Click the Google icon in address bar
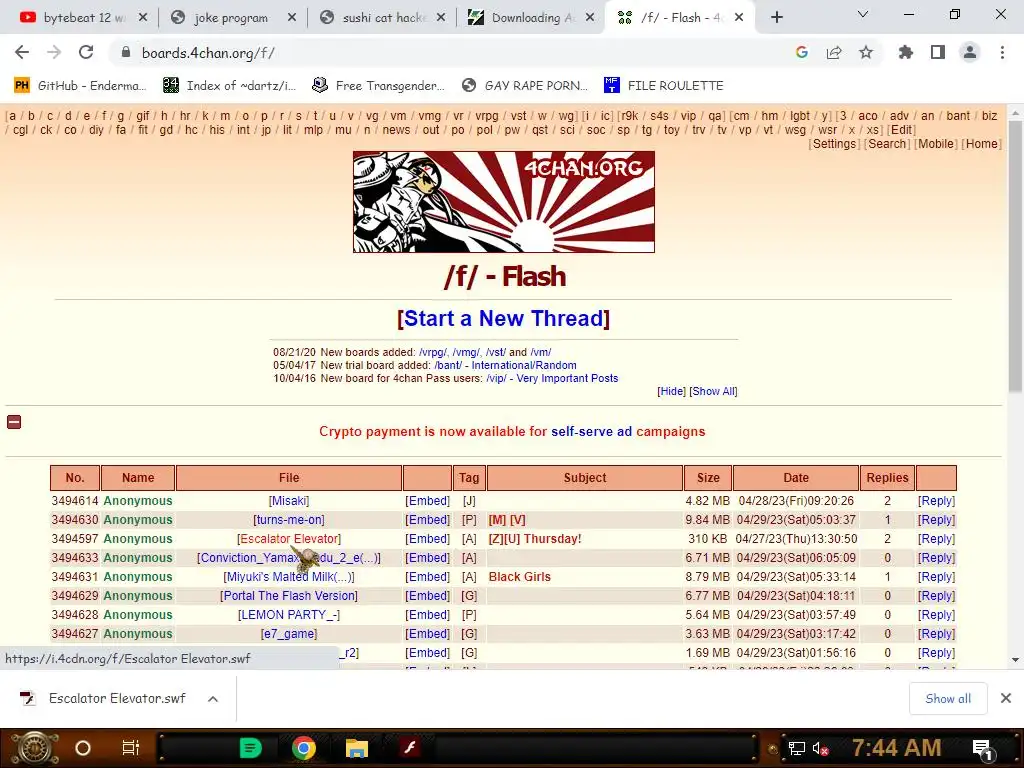The image size is (1024, 768). [x=802, y=52]
